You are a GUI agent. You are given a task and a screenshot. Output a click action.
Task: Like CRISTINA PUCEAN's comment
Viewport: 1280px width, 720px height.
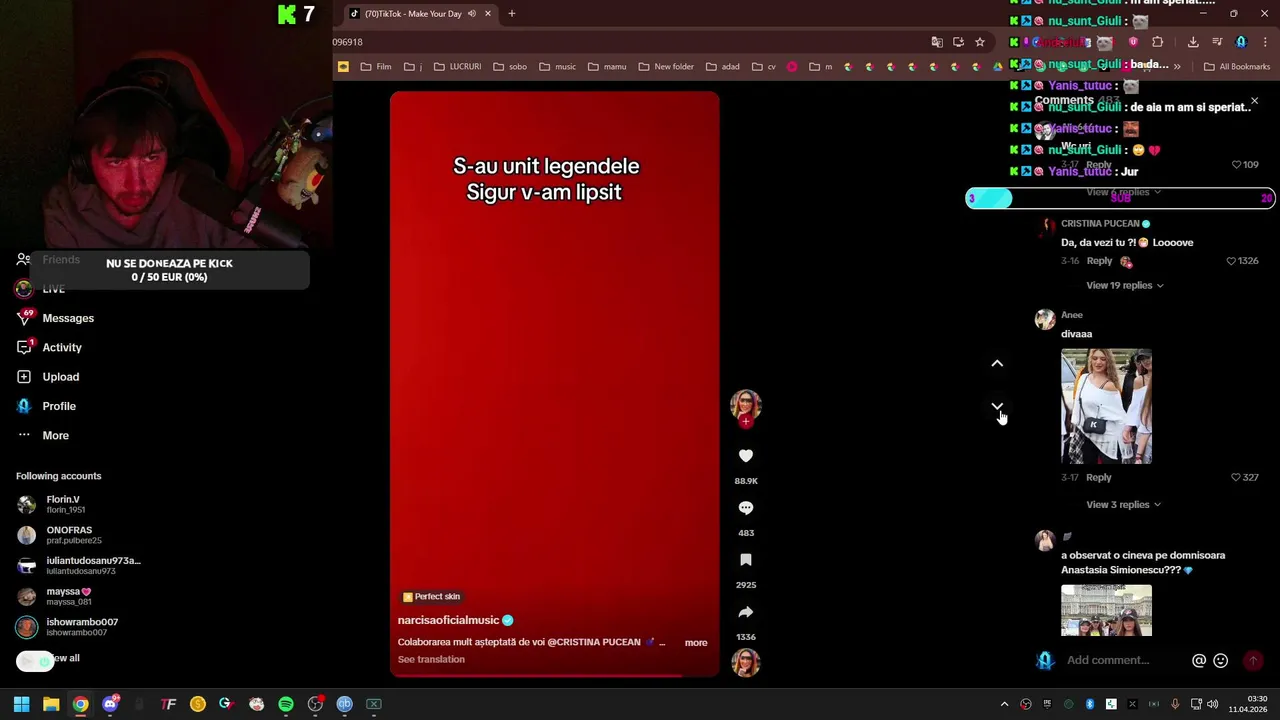tap(1232, 261)
